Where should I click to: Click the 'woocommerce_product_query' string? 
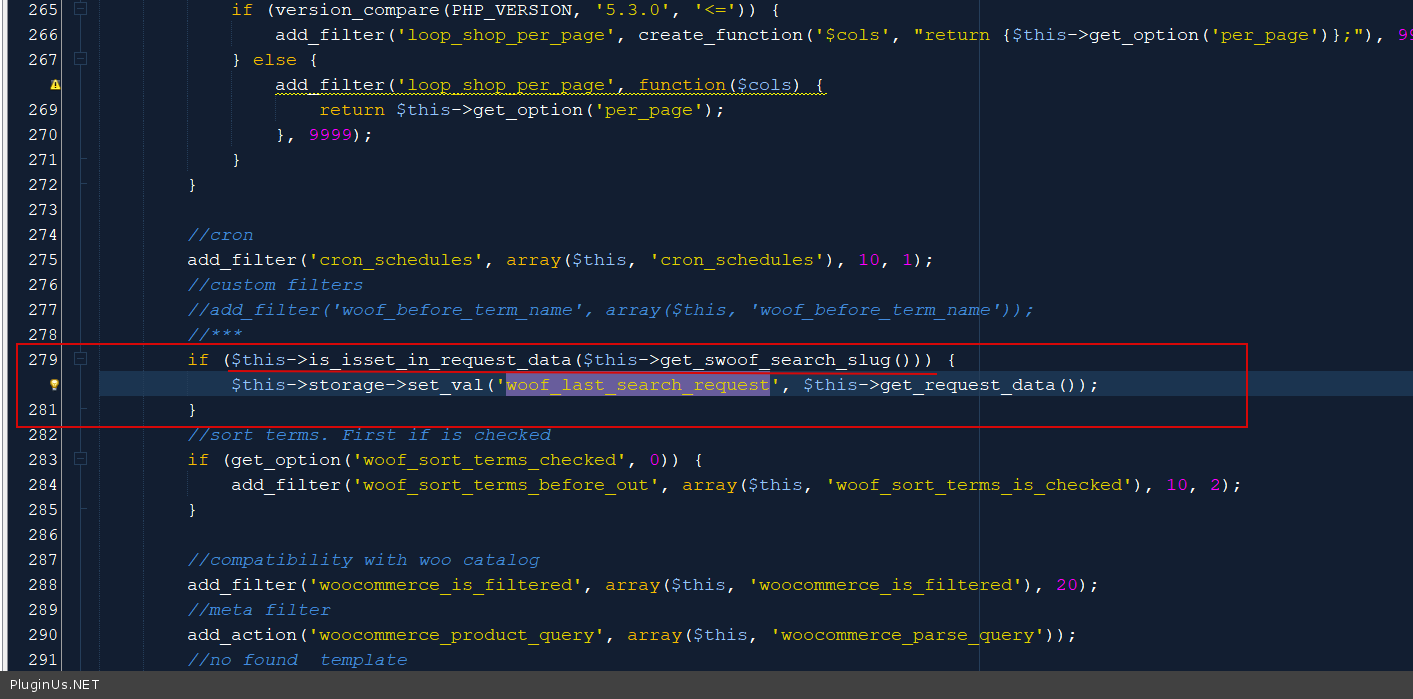click(x=457, y=635)
